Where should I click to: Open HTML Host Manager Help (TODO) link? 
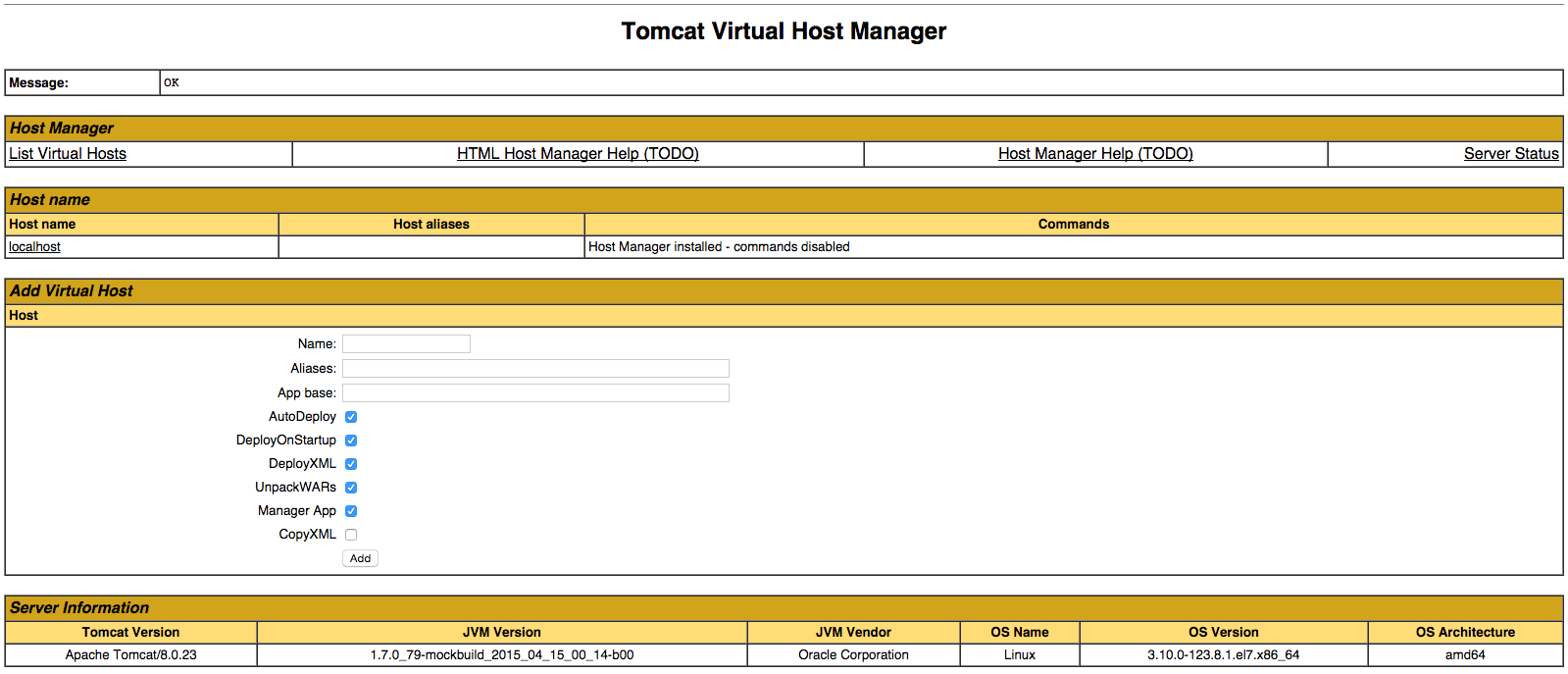578,154
